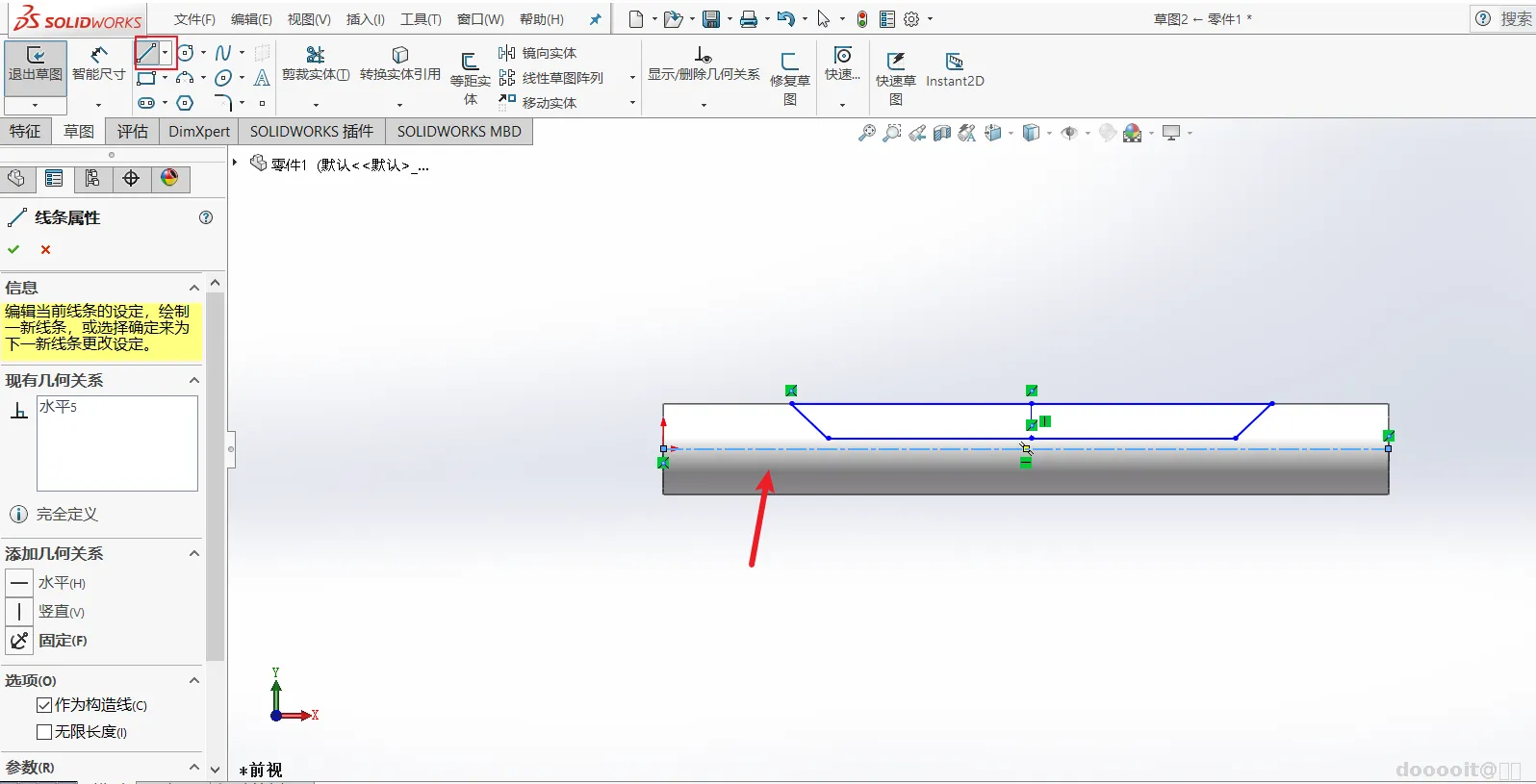The height and width of the screenshot is (784, 1536).
Task: Select the Ellipse sketch tool
Action: 223,78
